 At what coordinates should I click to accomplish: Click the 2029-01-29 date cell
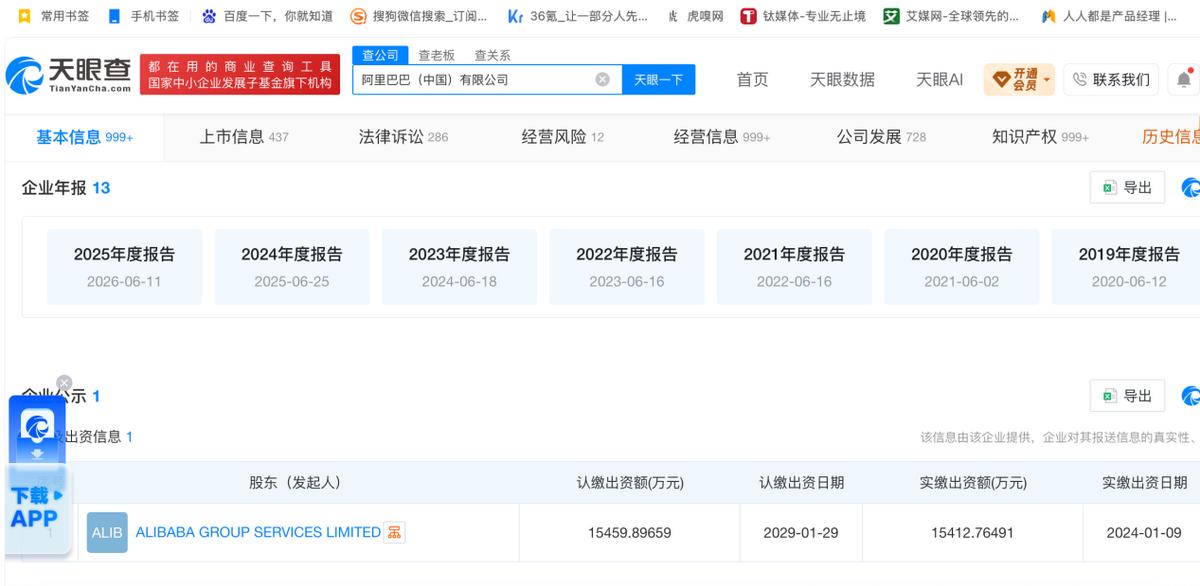801,532
